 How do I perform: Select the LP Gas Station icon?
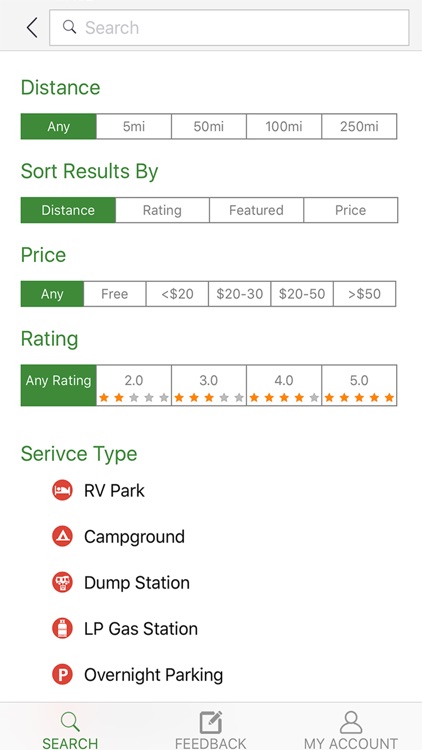(x=62, y=629)
